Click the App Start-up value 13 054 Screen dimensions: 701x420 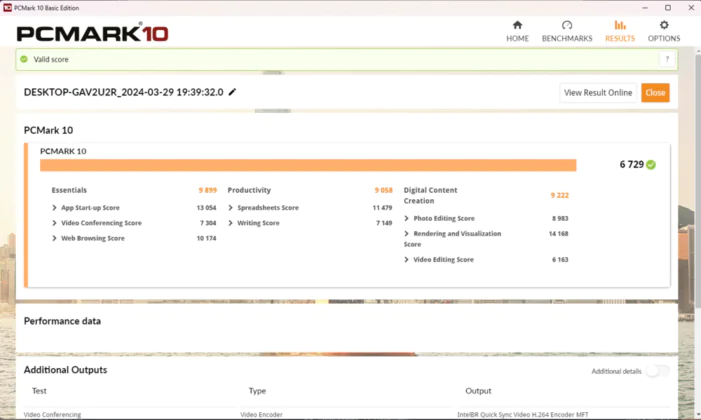(206, 208)
